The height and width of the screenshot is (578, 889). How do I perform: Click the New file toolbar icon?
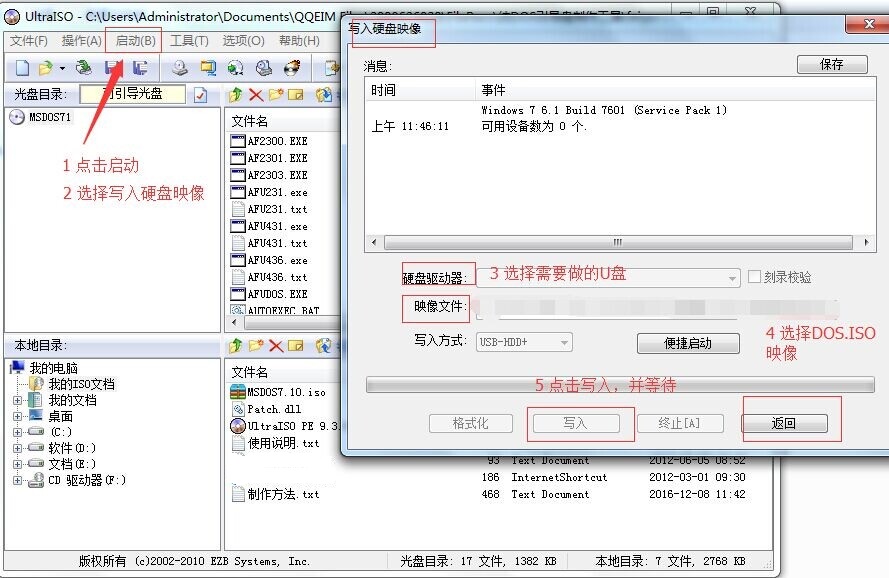coord(22,68)
